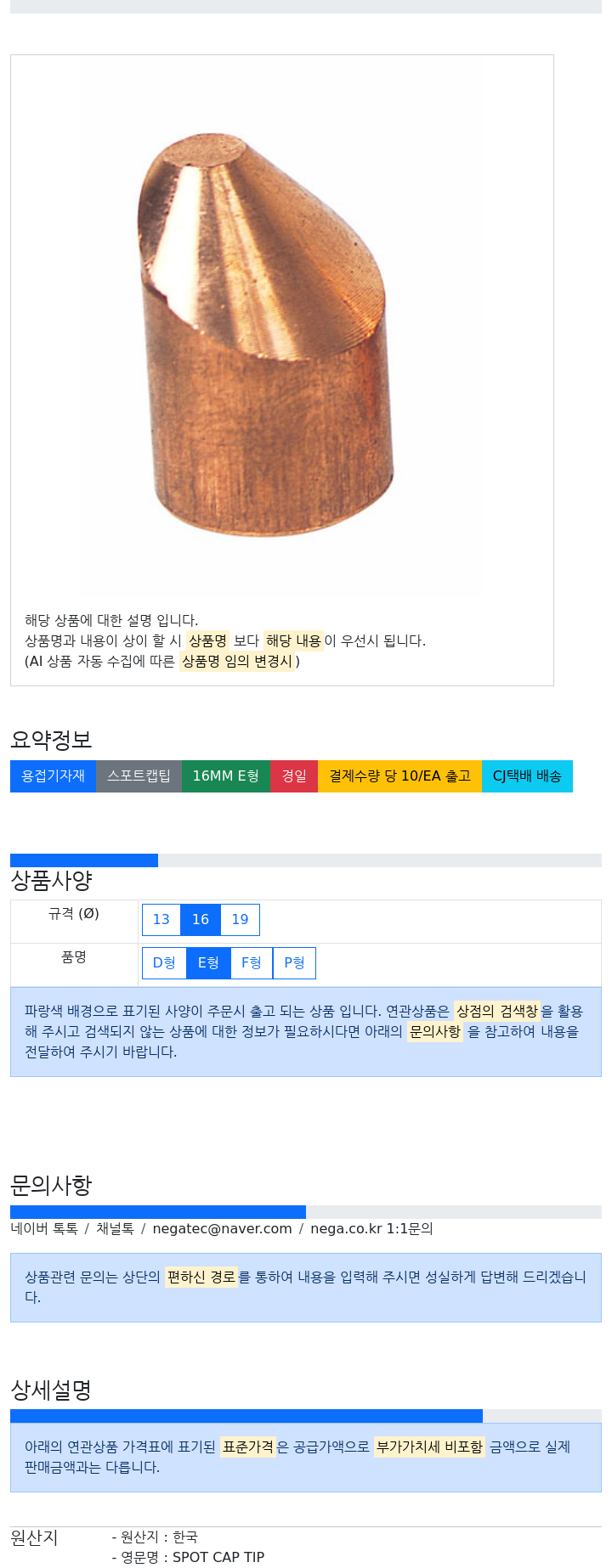Click the 스포트캡팁 gray tag
Screen dimensions: 612x1568
point(139,776)
